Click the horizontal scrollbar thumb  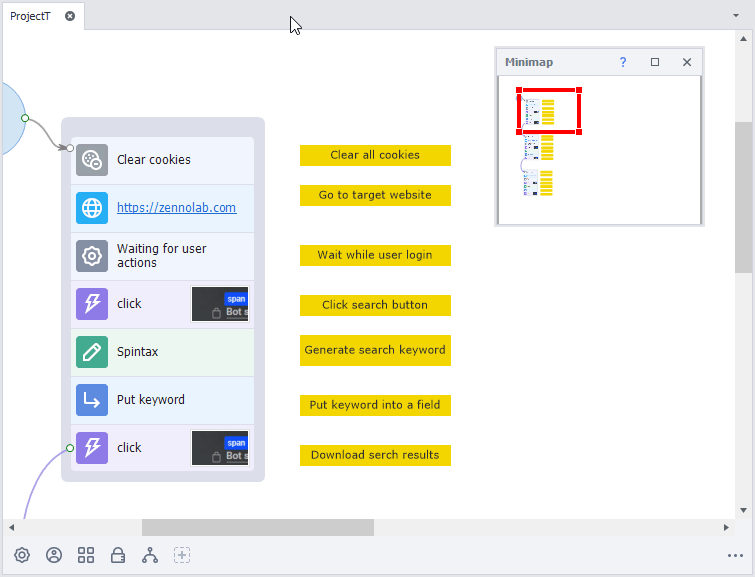(x=257, y=527)
